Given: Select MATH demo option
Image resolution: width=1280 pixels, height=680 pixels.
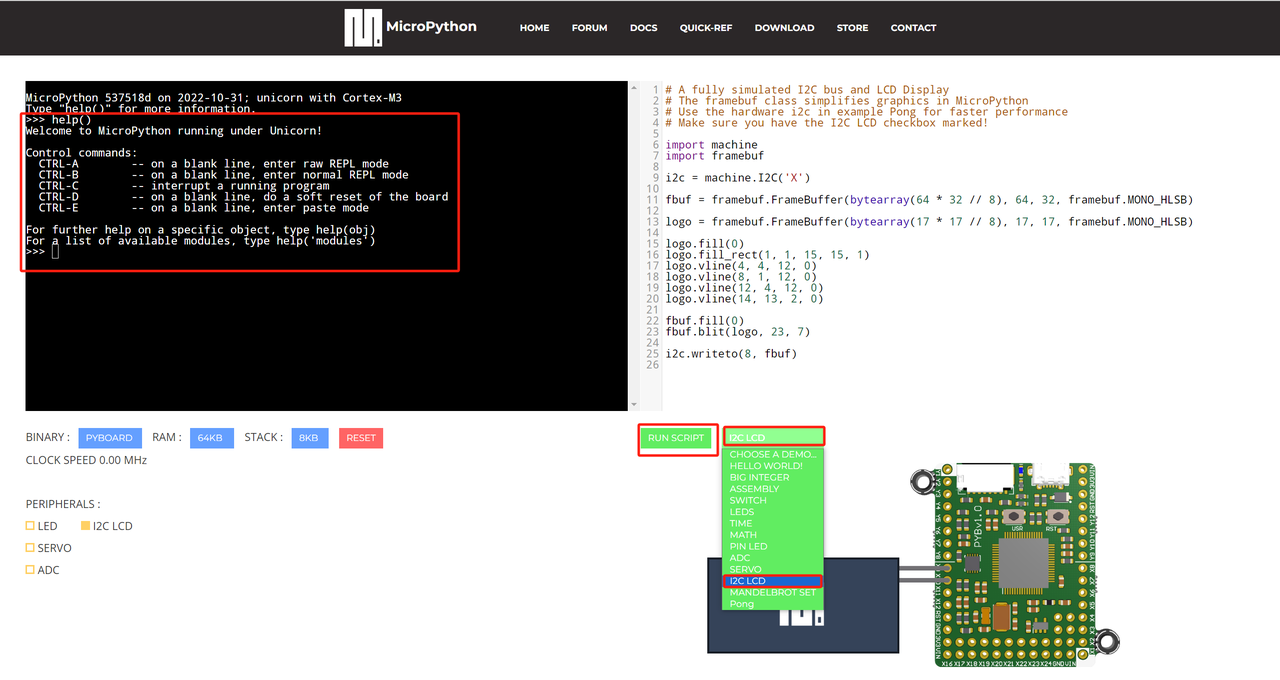Looking at the screenshot, I should (772, 535).
